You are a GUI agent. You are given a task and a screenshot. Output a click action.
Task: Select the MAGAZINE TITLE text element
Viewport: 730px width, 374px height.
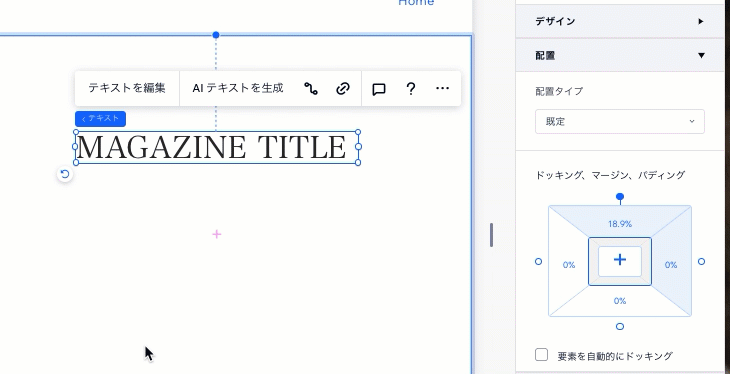[x=216, y=147]
